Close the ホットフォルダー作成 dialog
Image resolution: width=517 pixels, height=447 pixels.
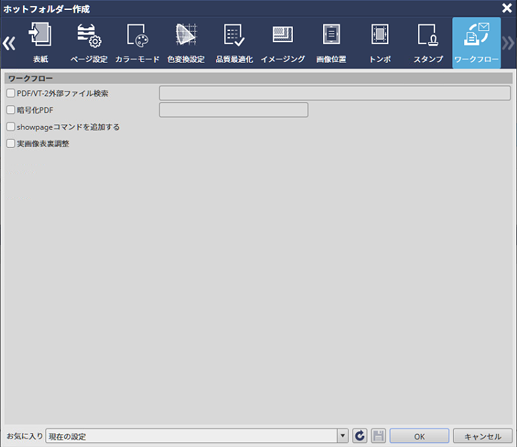507,8
